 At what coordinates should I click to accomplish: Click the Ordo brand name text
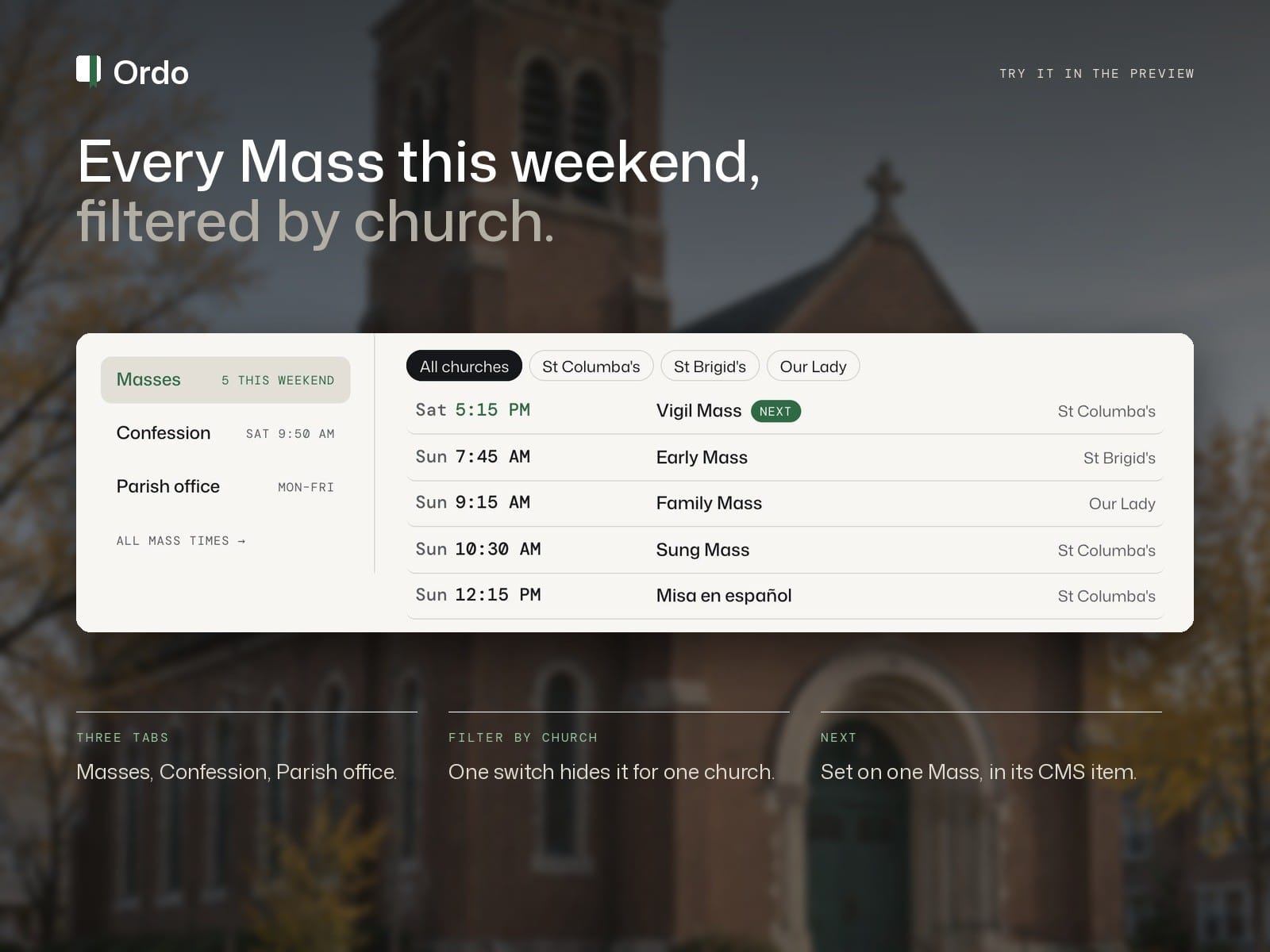coord(151,73)
